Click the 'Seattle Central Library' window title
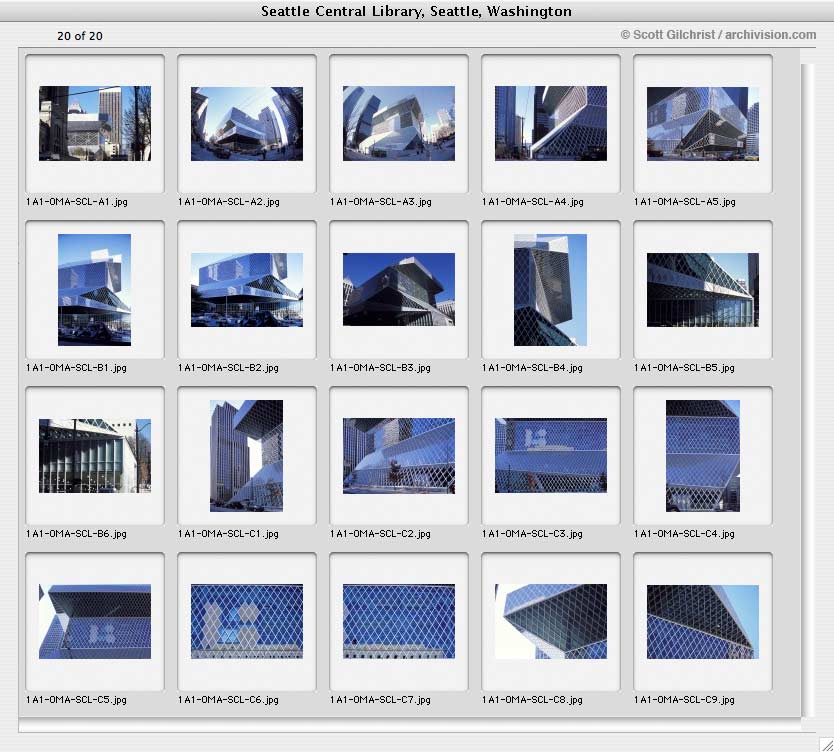The height and width of the screenshot is (752, 834). (x=416, y=11)
